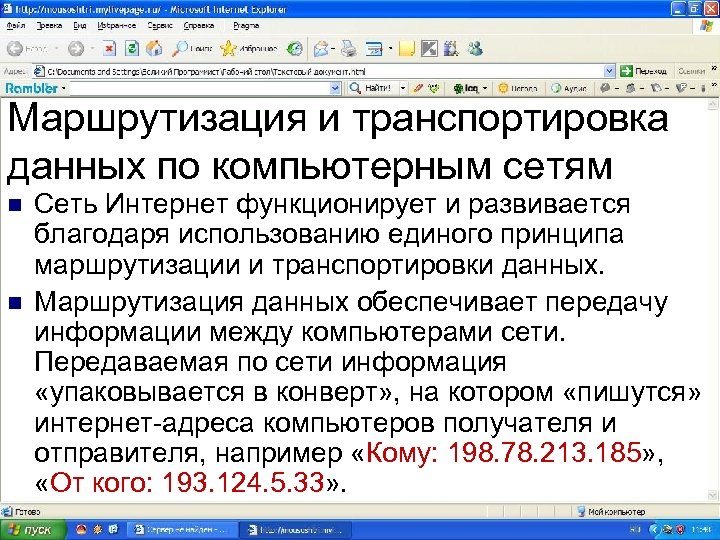Click in the Rambler search input field
720x540 pixels.
coord(199,88)
